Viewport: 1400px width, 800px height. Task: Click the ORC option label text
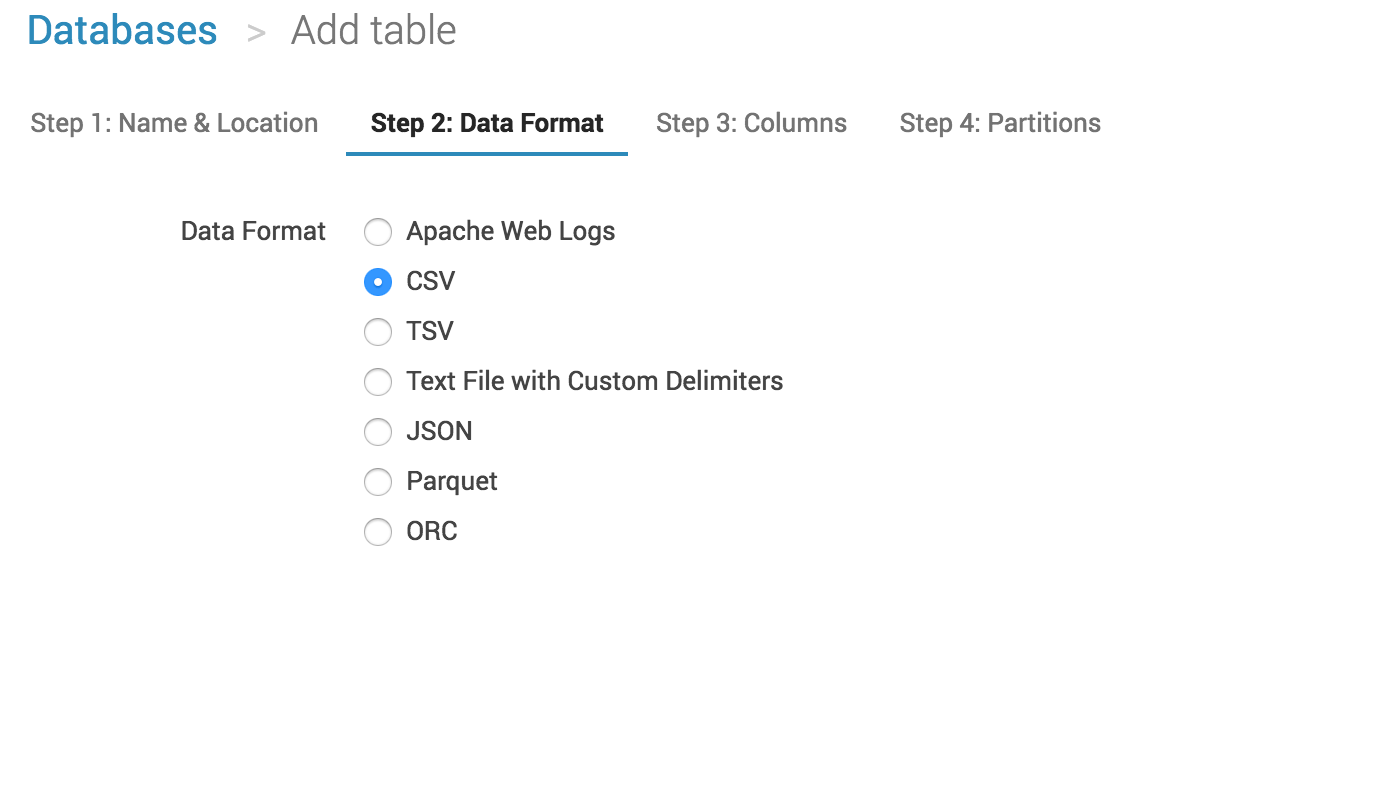coord(432,532)
